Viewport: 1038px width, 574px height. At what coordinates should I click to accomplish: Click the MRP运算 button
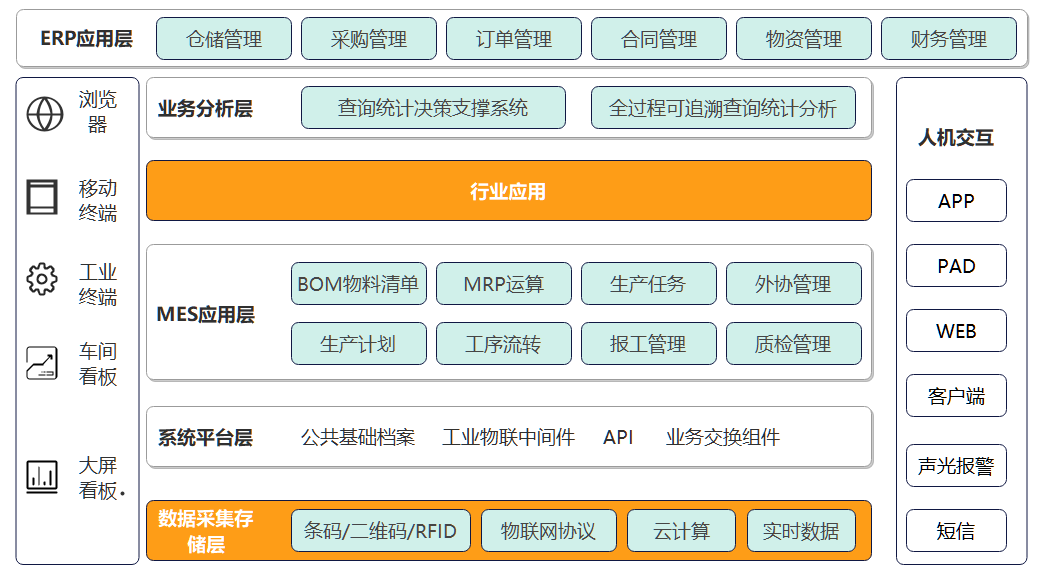(504, 284)
